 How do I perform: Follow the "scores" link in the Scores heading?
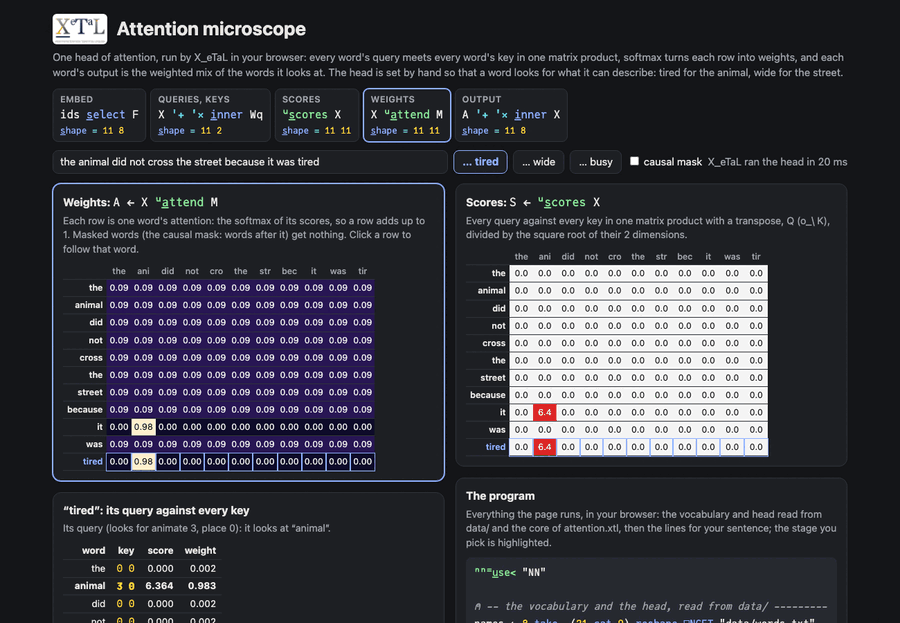point(561,202)
